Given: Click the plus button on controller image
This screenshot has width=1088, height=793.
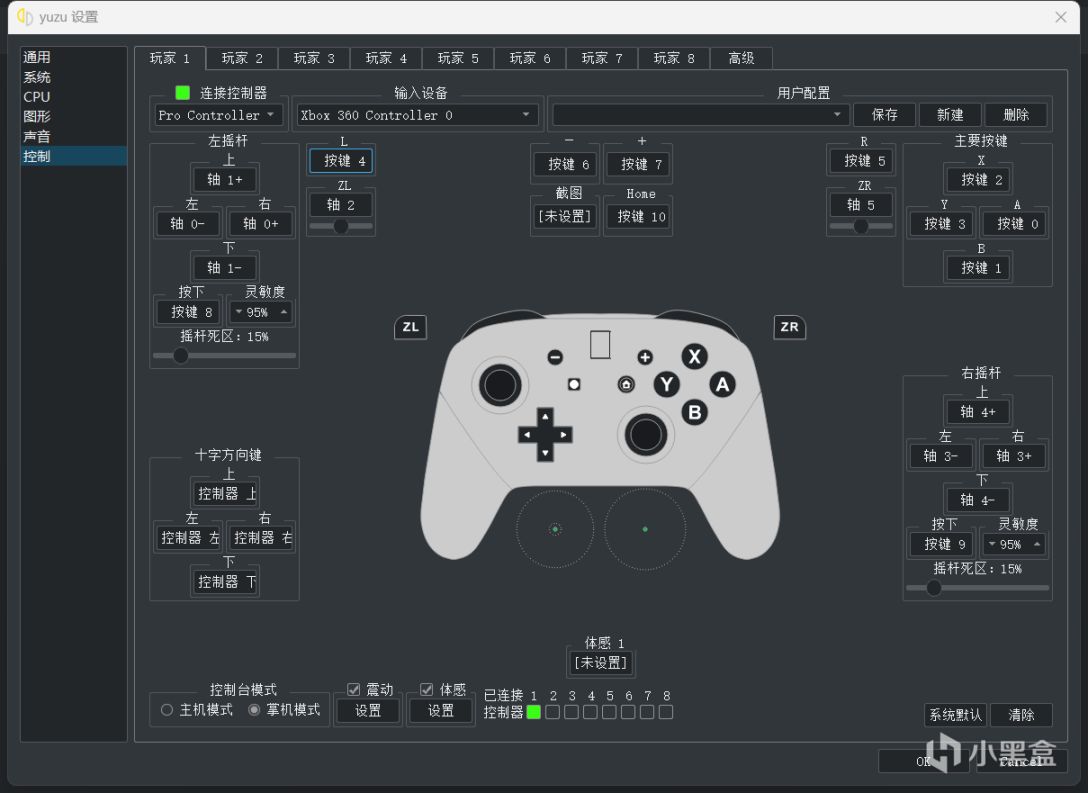Looking at the screenshot, I should click(645, 357).
